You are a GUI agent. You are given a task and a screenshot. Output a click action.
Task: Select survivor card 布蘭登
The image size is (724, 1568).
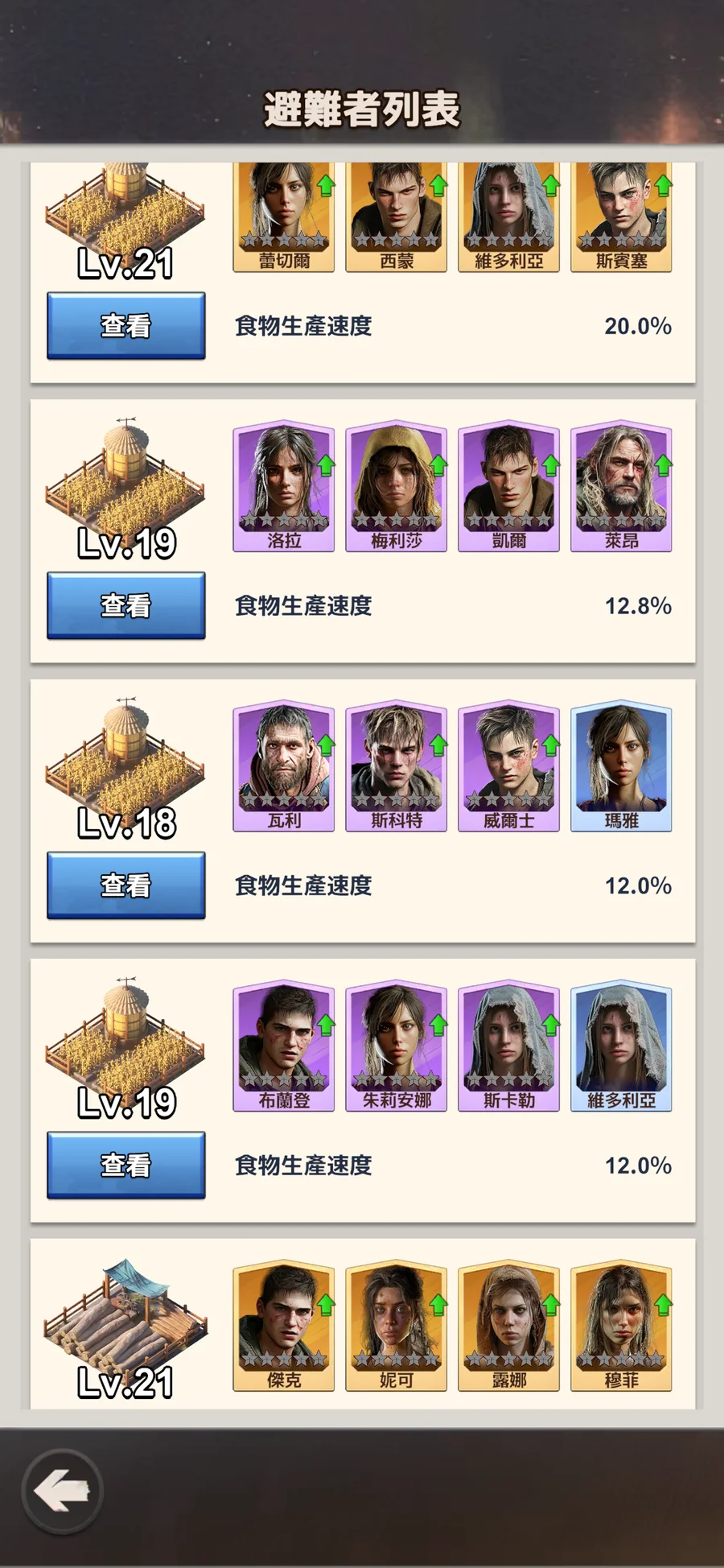pyautogui.click(x=284, y=1046)
